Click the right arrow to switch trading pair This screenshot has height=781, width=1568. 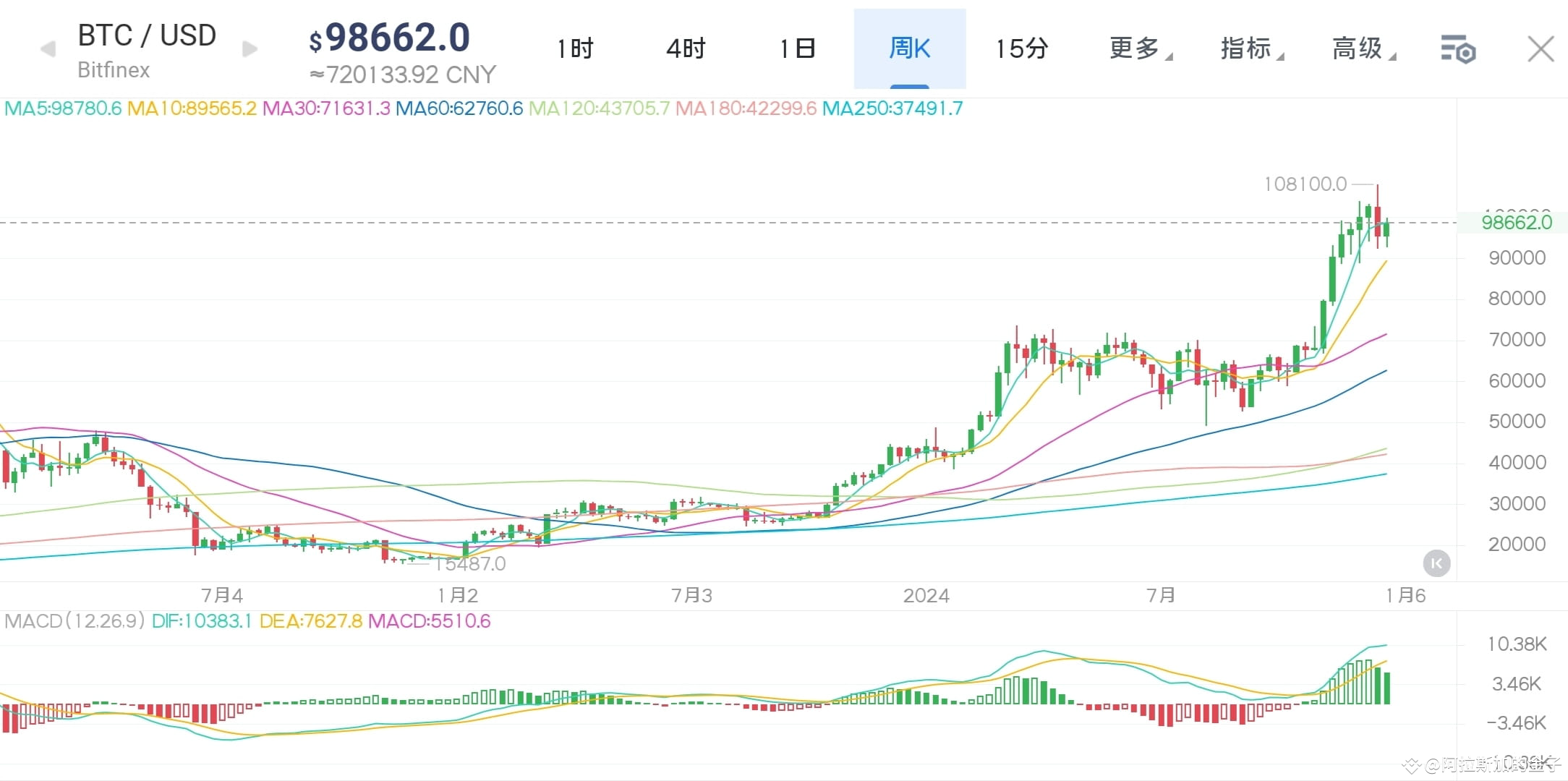(249, 48)
